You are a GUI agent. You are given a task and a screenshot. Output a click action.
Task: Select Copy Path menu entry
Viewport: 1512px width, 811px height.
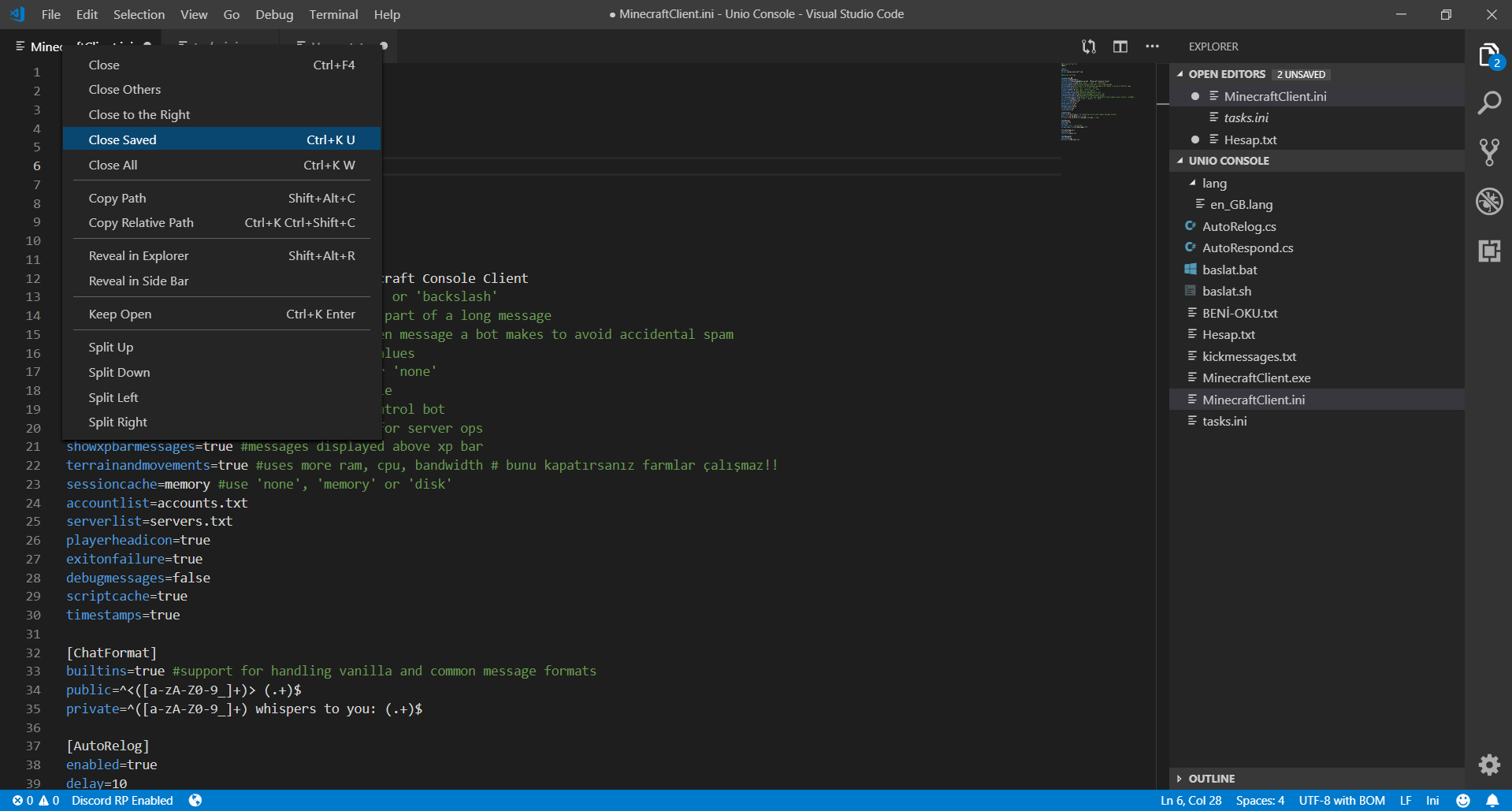tap(221, 198)
